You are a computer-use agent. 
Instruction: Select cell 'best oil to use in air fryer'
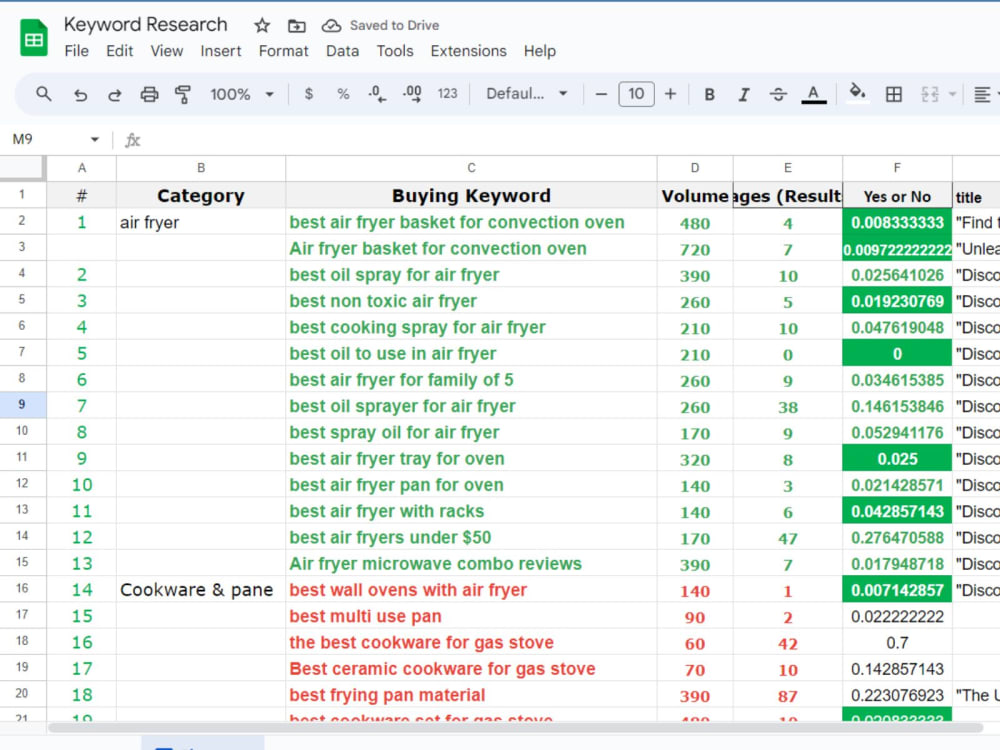pyautogui.click(x=471, y=353)
